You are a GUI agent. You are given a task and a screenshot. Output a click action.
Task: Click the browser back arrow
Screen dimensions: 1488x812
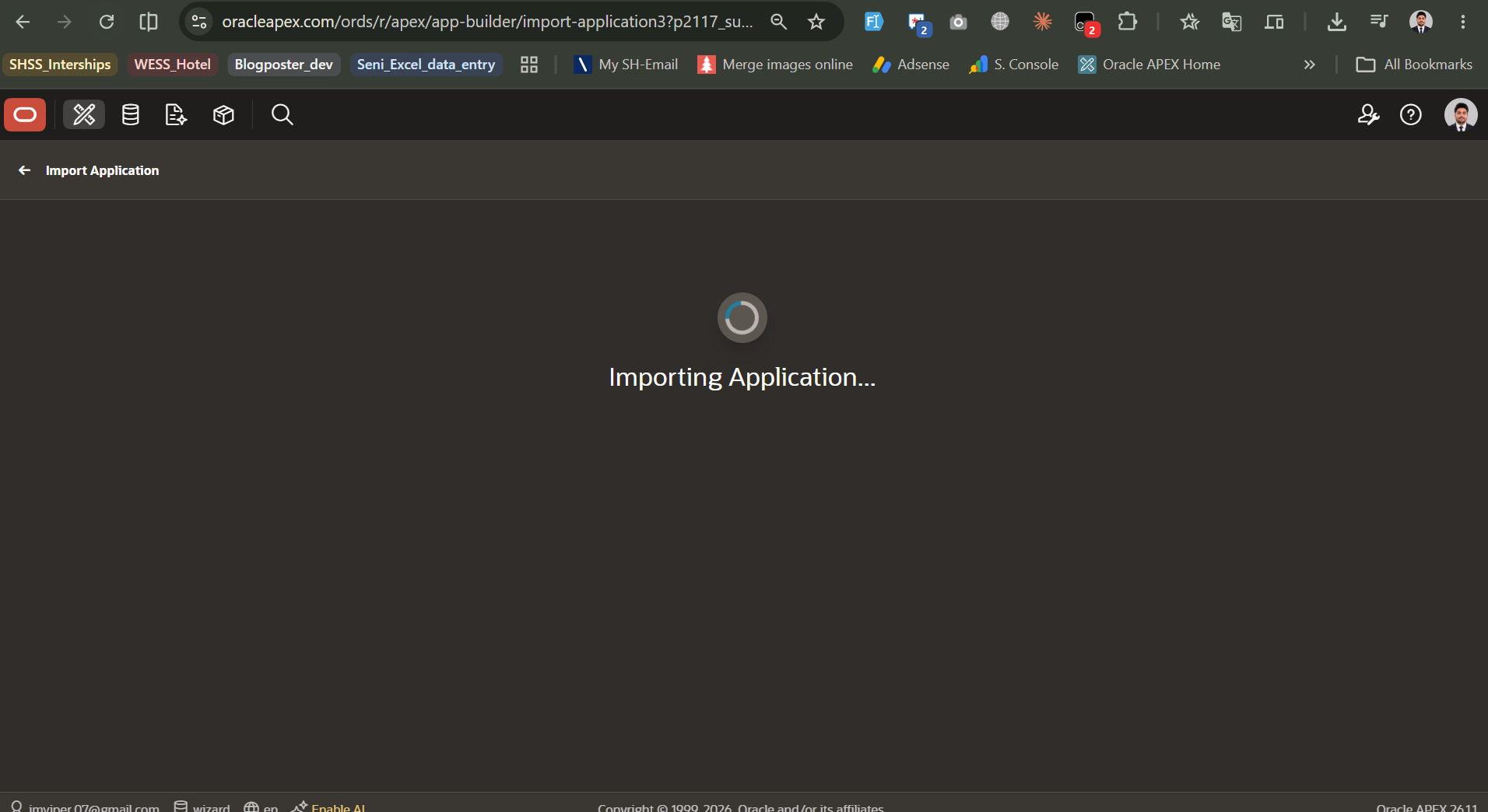[23, 22]
